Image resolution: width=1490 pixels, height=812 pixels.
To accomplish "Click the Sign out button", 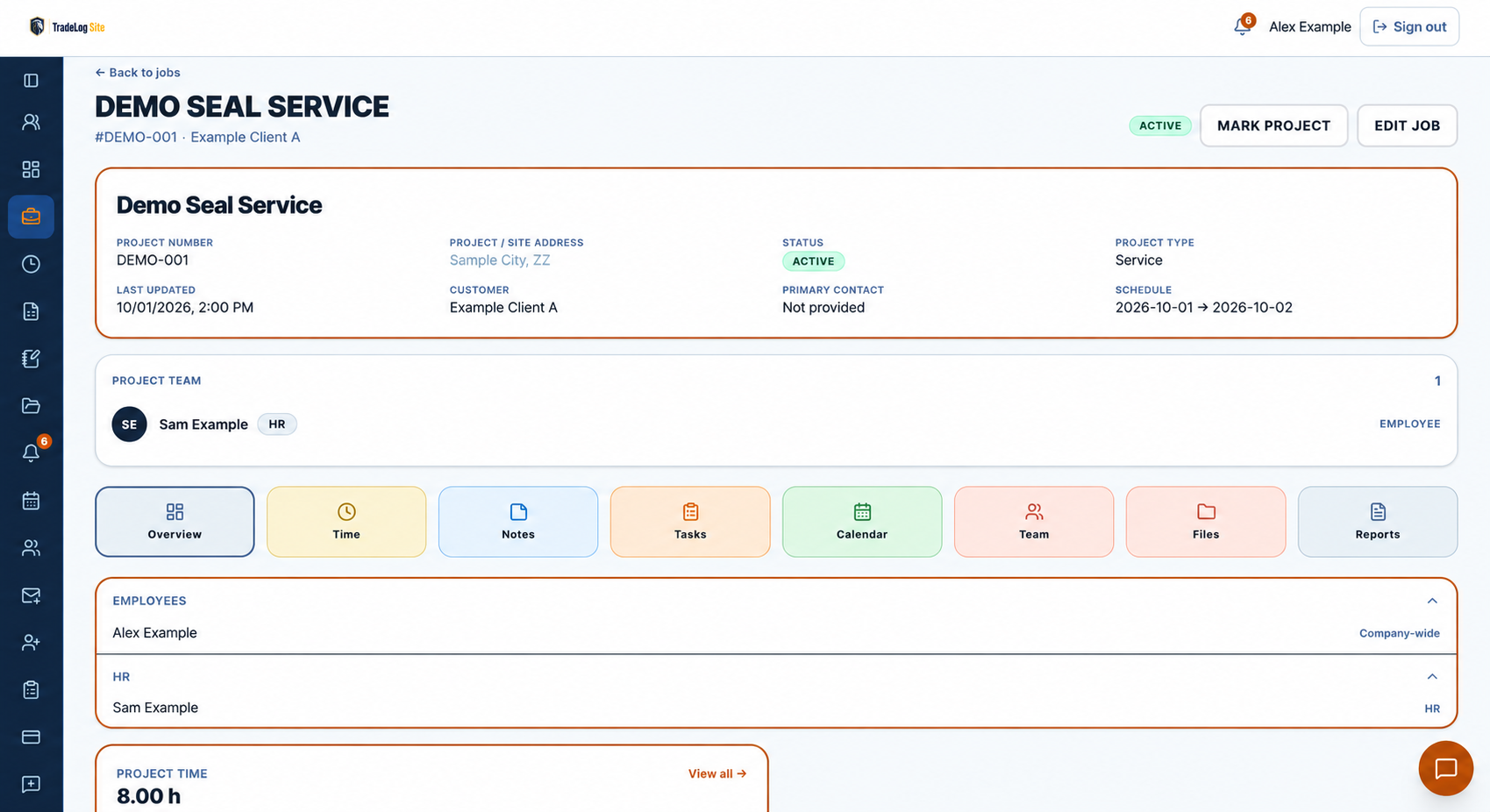I will click(x=1409, y=26).
